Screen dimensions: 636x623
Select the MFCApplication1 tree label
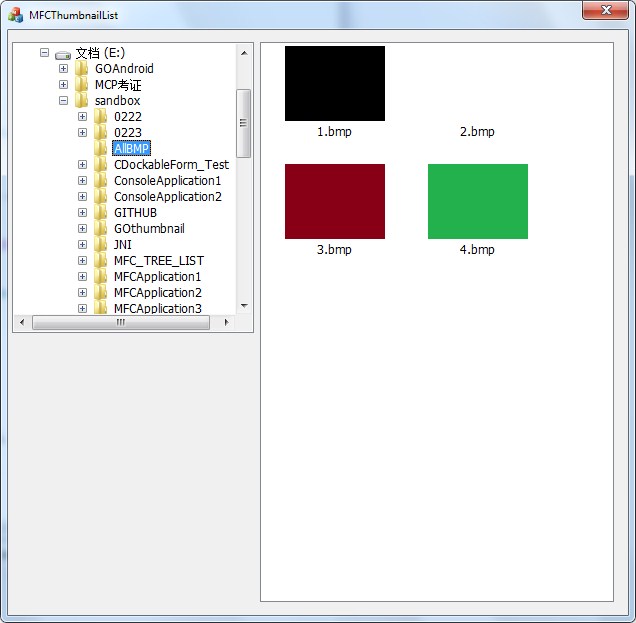pos(157,276)
